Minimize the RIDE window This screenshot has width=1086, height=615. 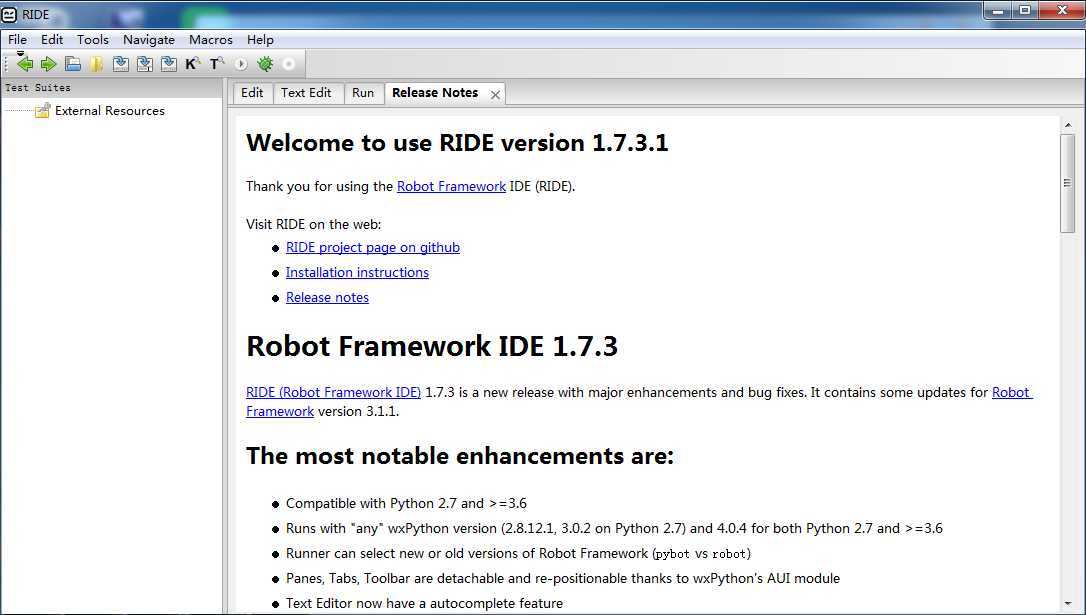(x=998, y=10)
